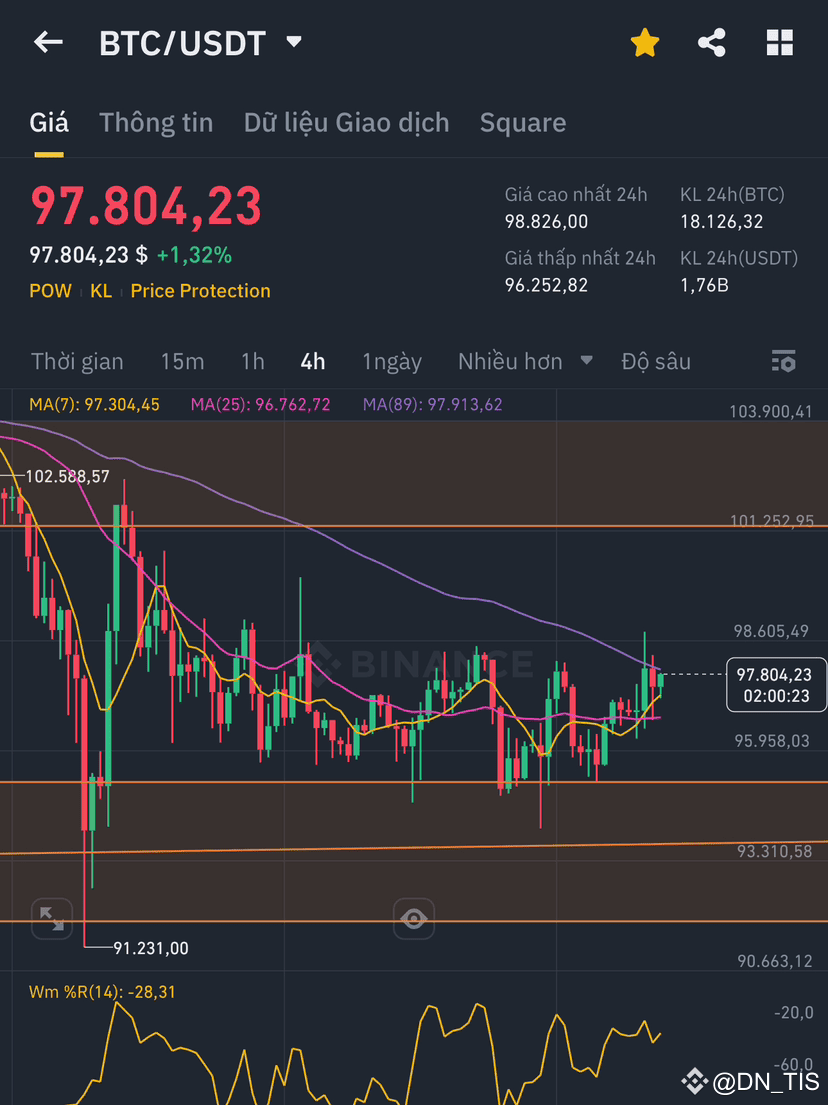Tap the KL 24h(USDT) value 1,76B
This screenshot has height=1105, width=828.
[x=705, y=285]
